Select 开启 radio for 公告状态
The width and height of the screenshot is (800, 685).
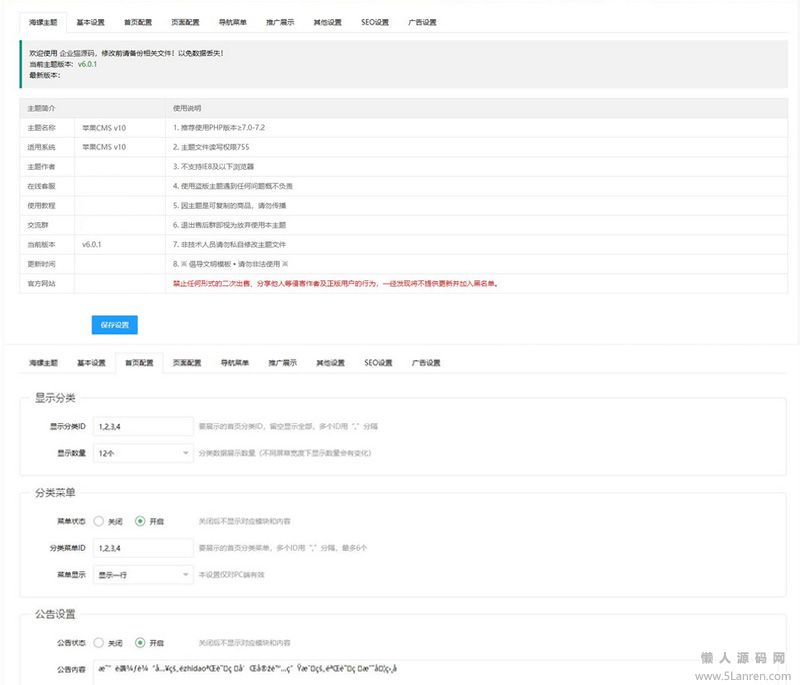coord(140,642)
